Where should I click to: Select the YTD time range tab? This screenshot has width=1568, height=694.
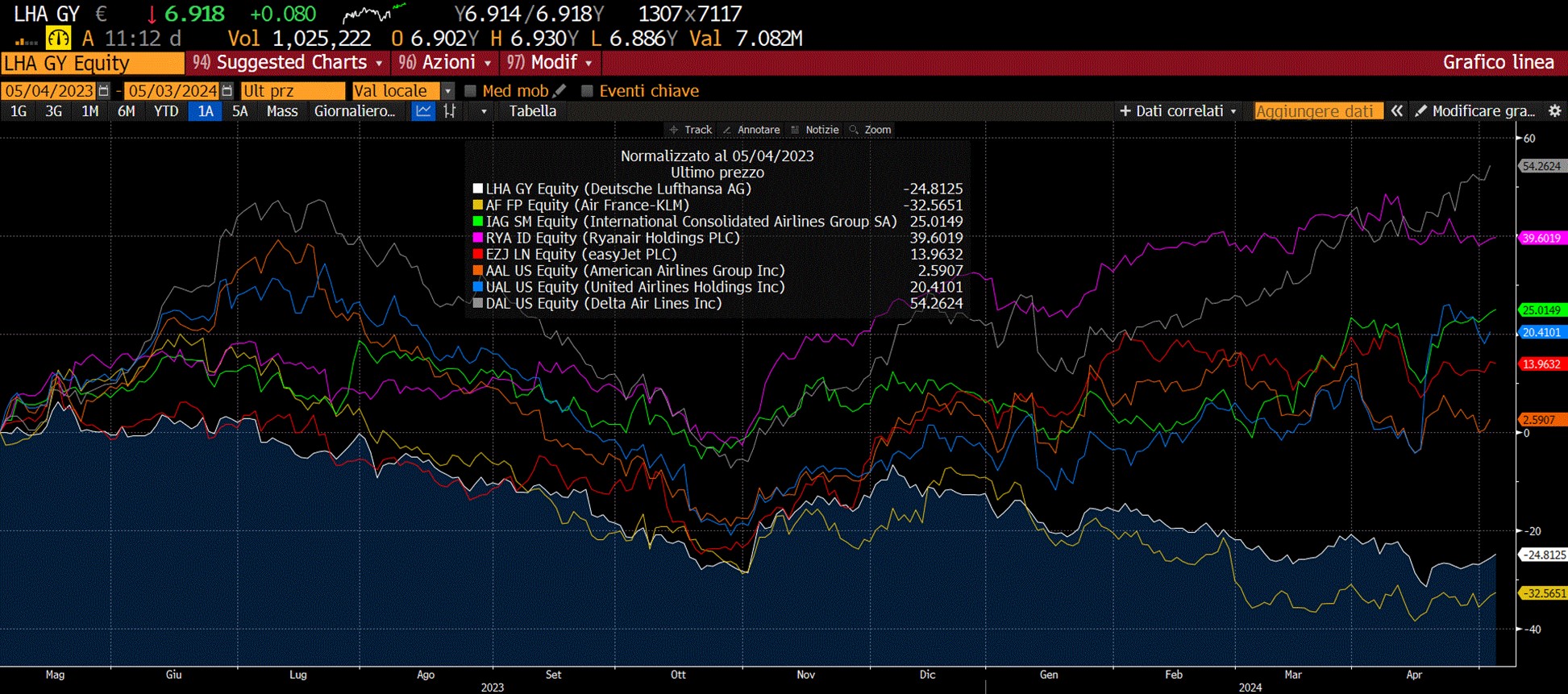coord(166,111)
